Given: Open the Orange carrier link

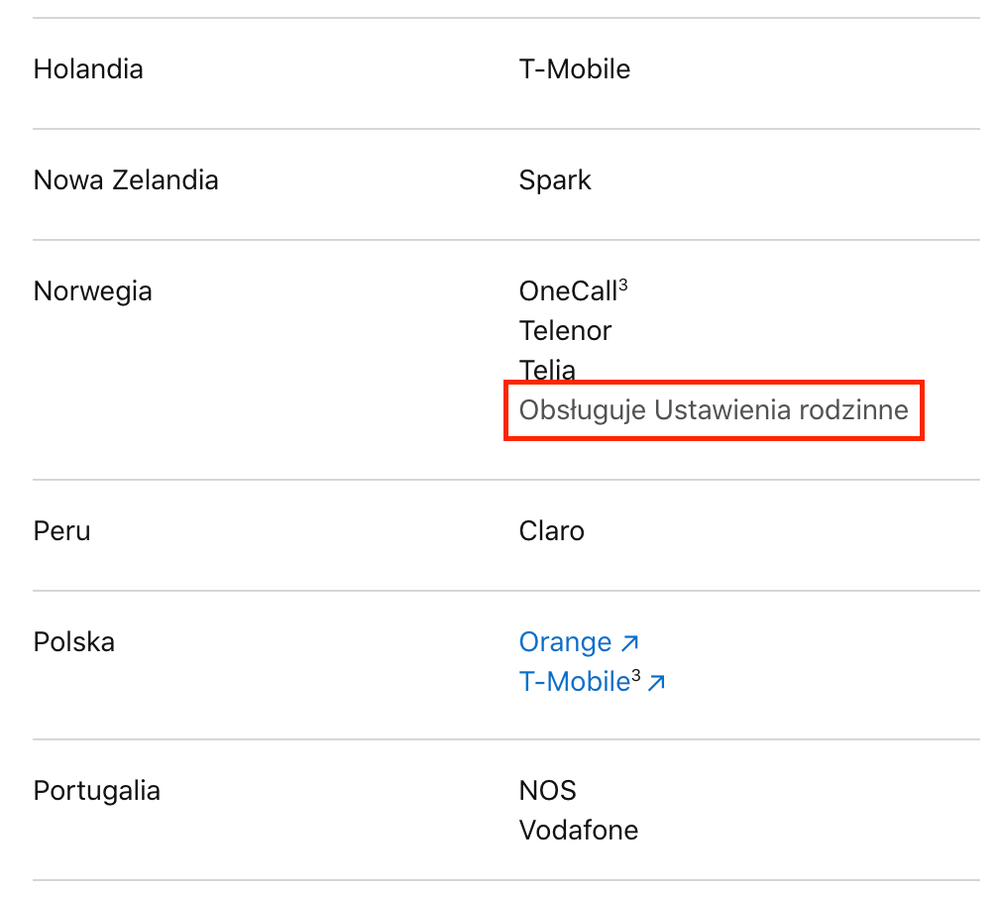Looking at the screenshot, I should (565, 642).
